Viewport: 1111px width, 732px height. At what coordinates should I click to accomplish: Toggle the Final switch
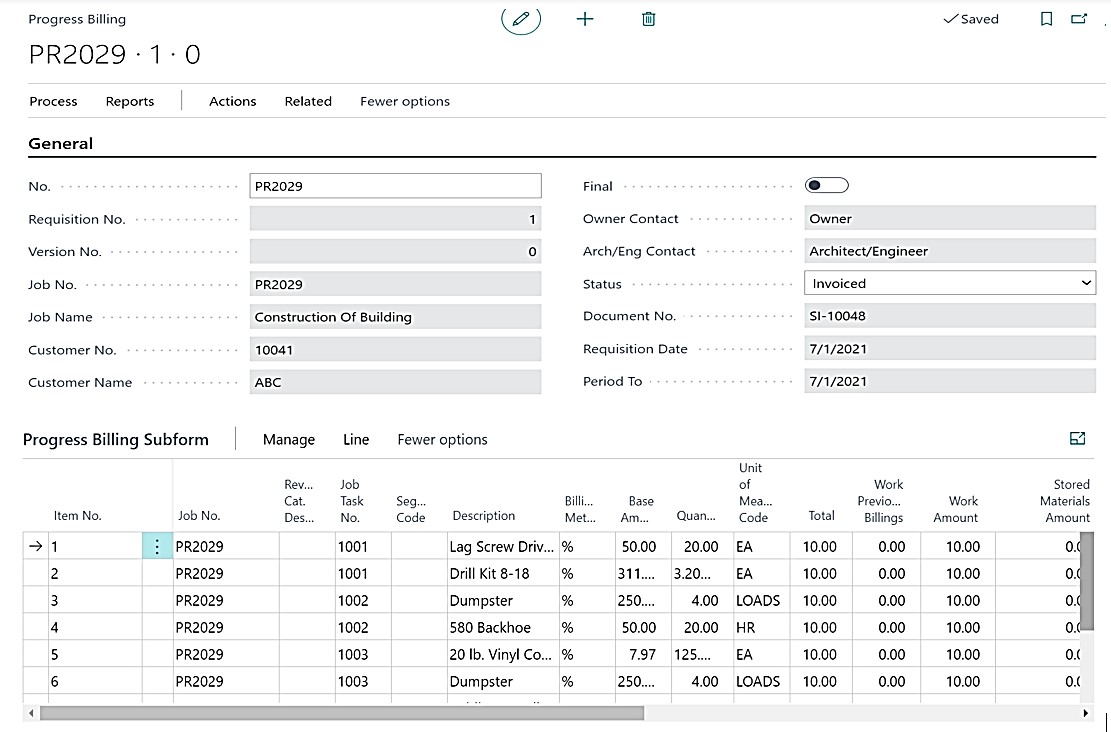[826, 185]
